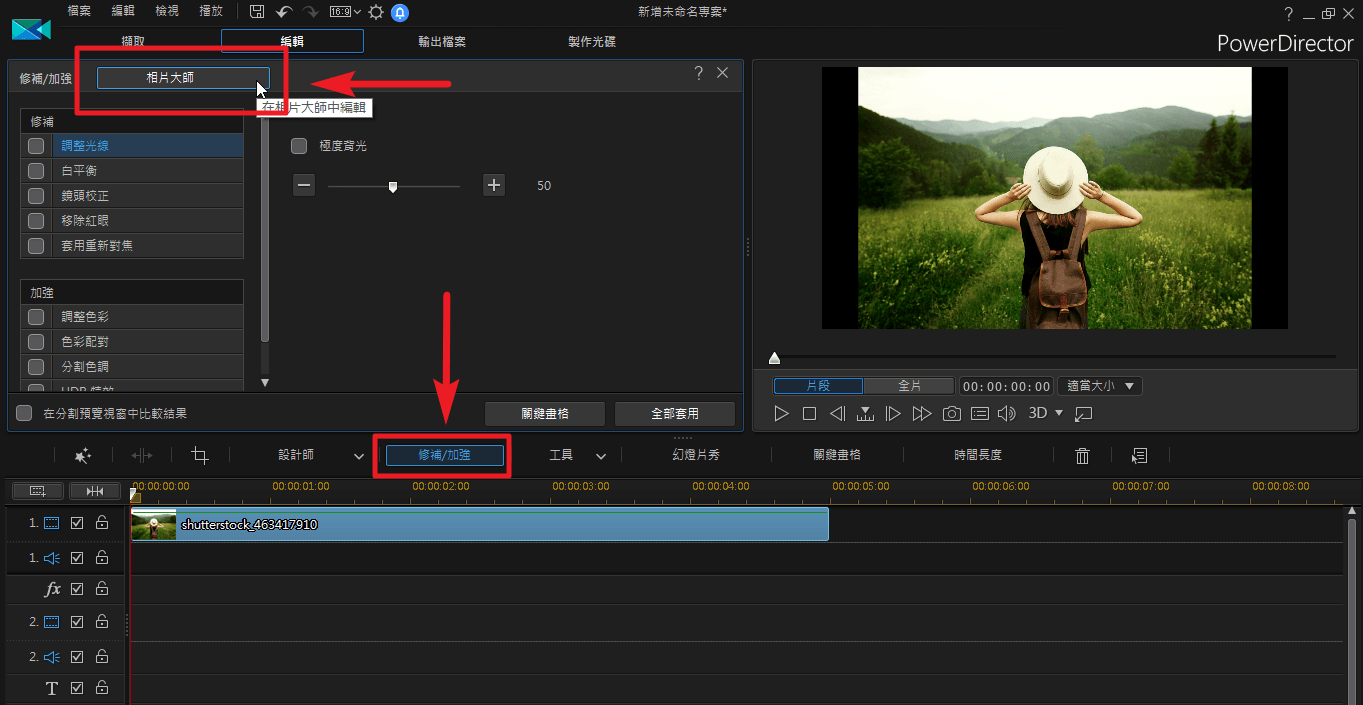
Task: Open the 檔案 menu
Action: (80, 11)
